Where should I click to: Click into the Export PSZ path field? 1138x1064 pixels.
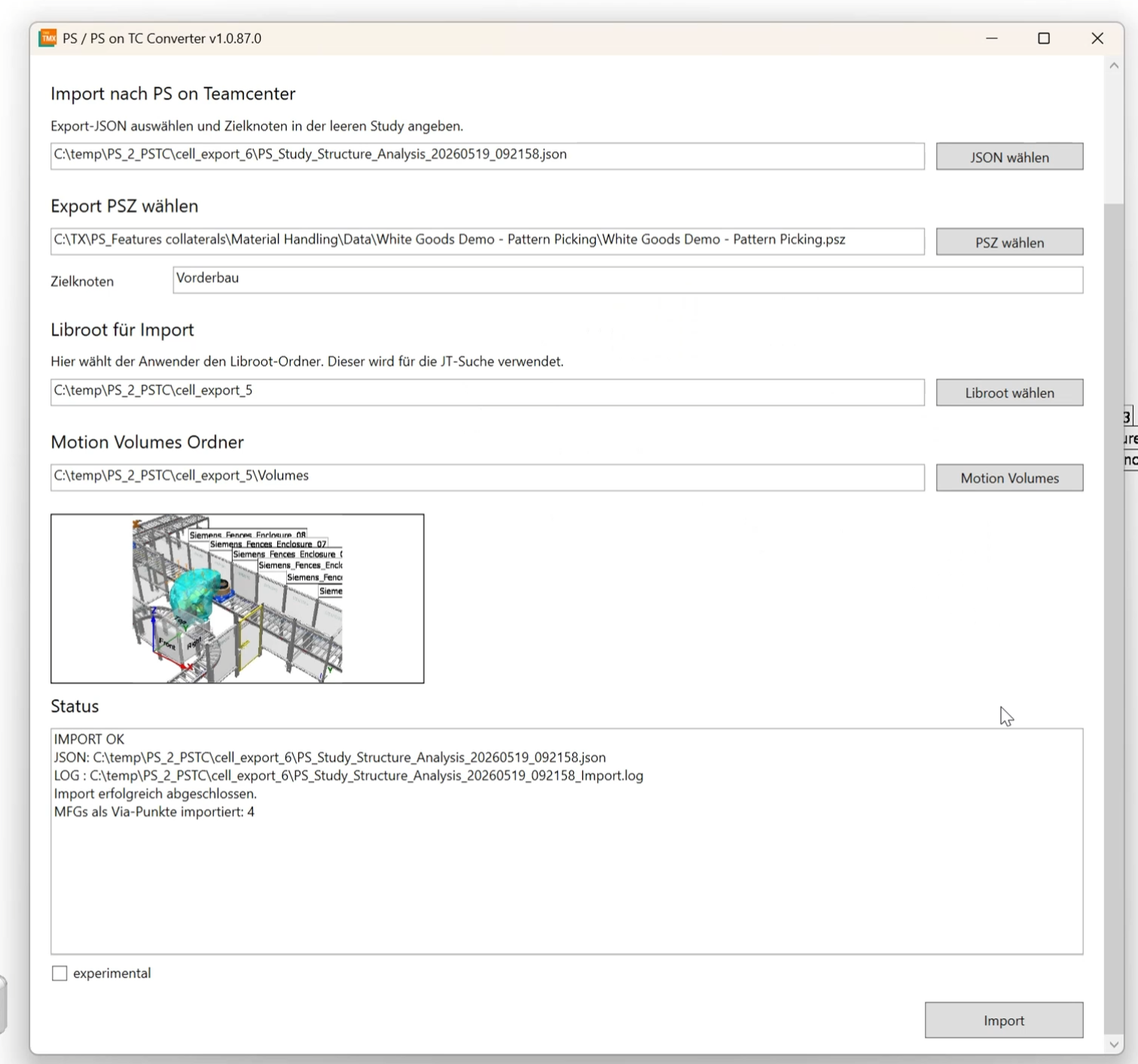(x=487, y=241)
